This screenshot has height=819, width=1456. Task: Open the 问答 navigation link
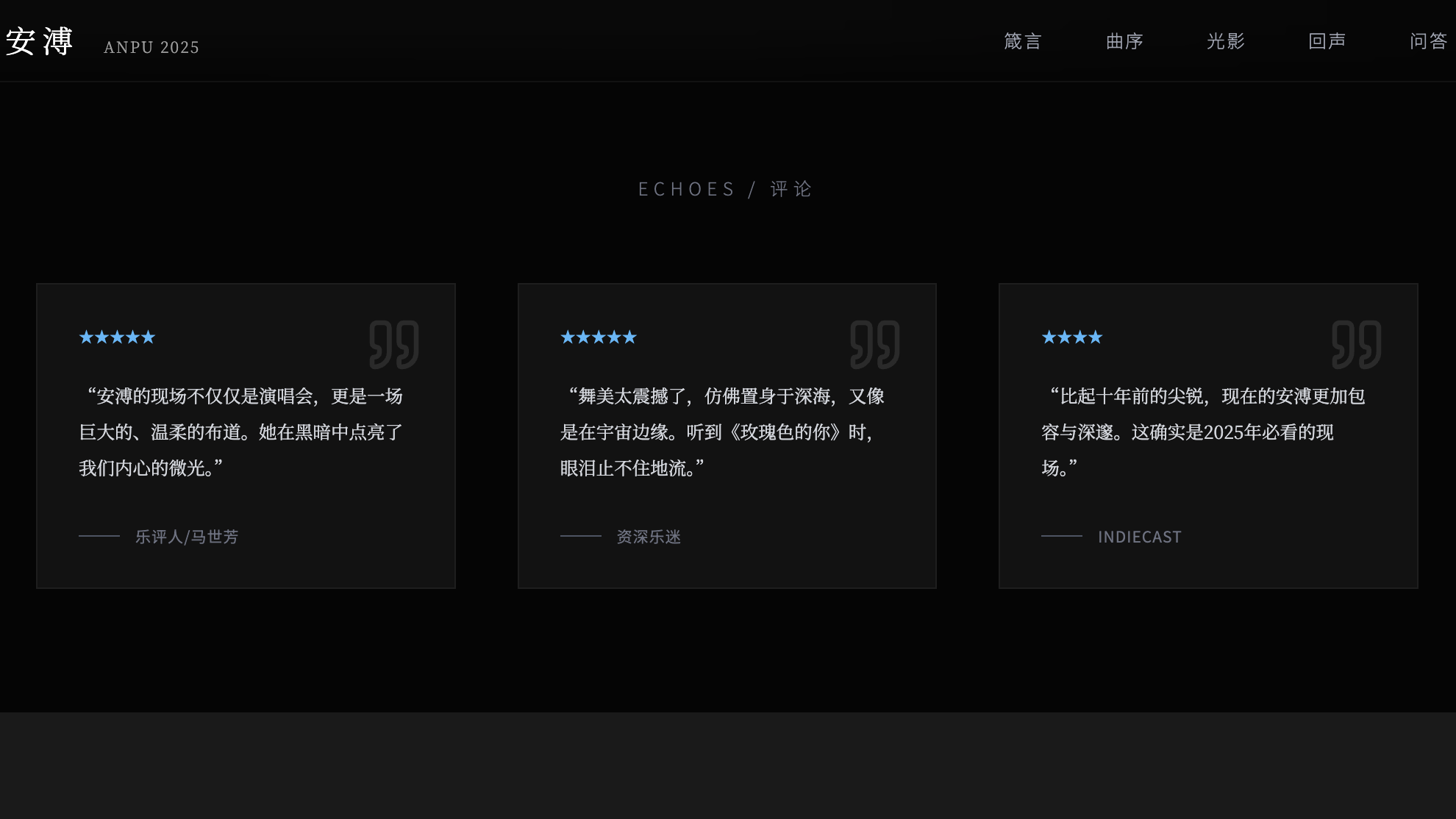[x=1428, y=41]
